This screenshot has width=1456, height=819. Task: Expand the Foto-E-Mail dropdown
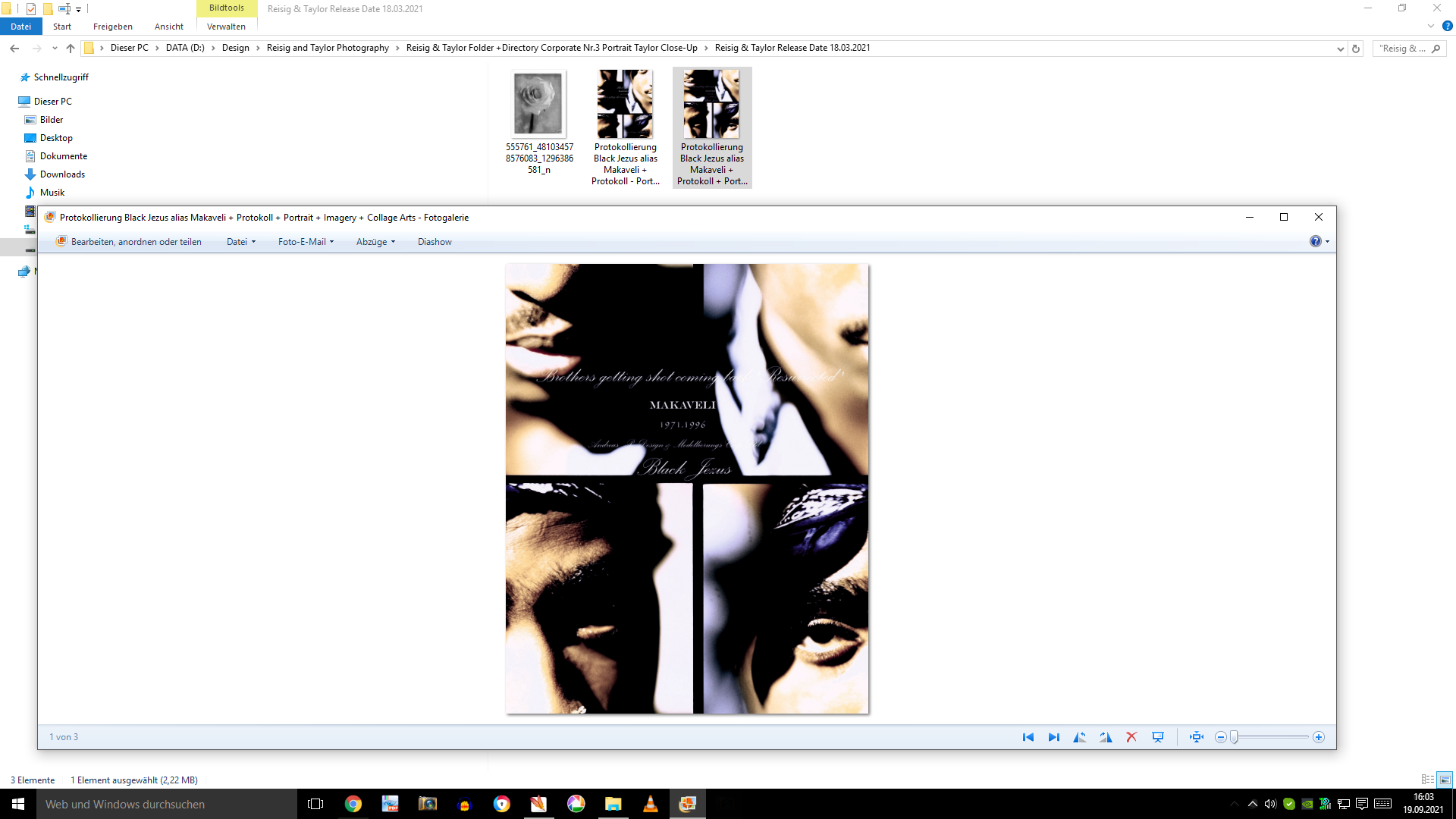[x=306, y=242]
